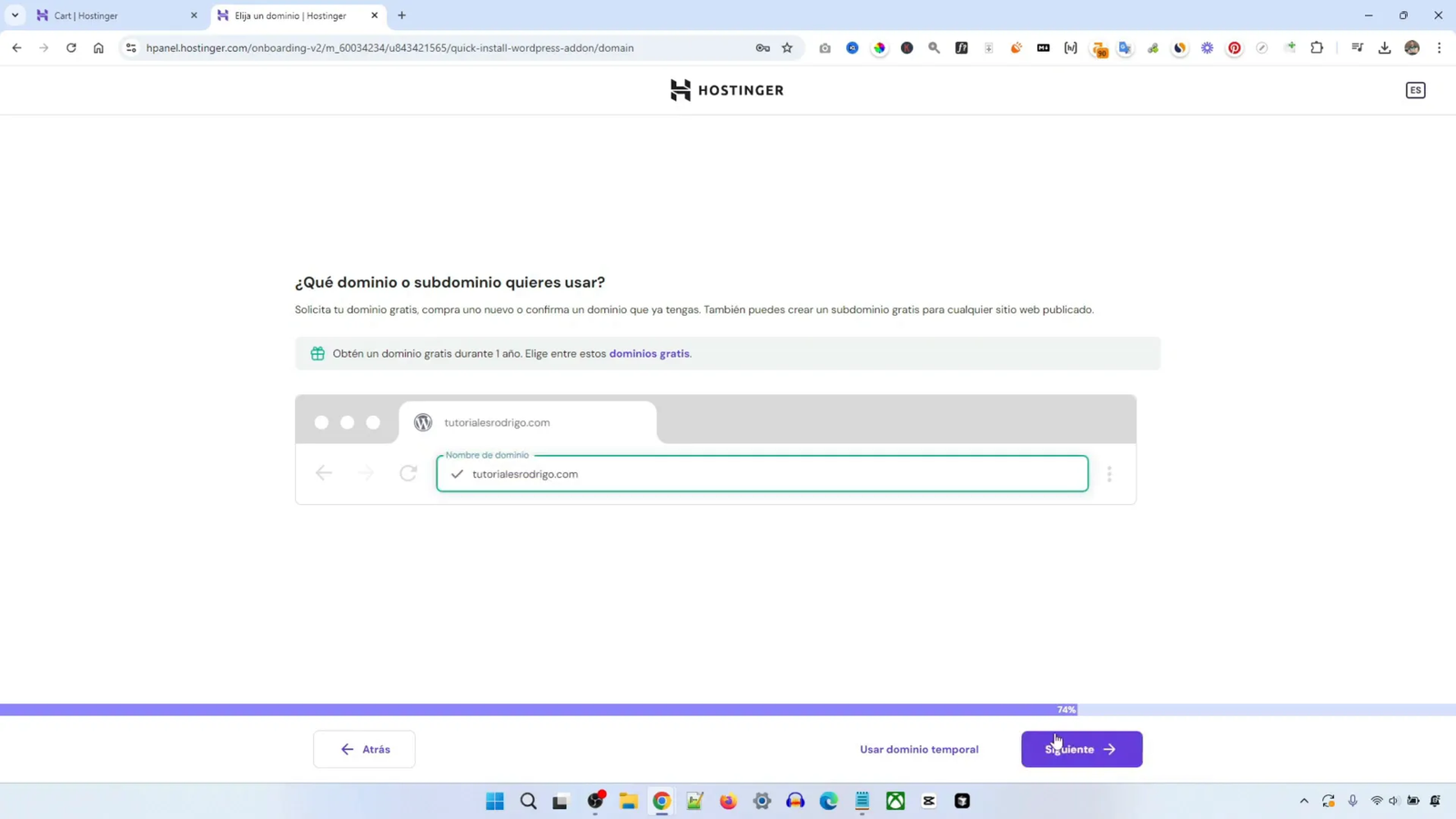Click the Hostinger logo
1456x819 pixels.
[726, 89]
